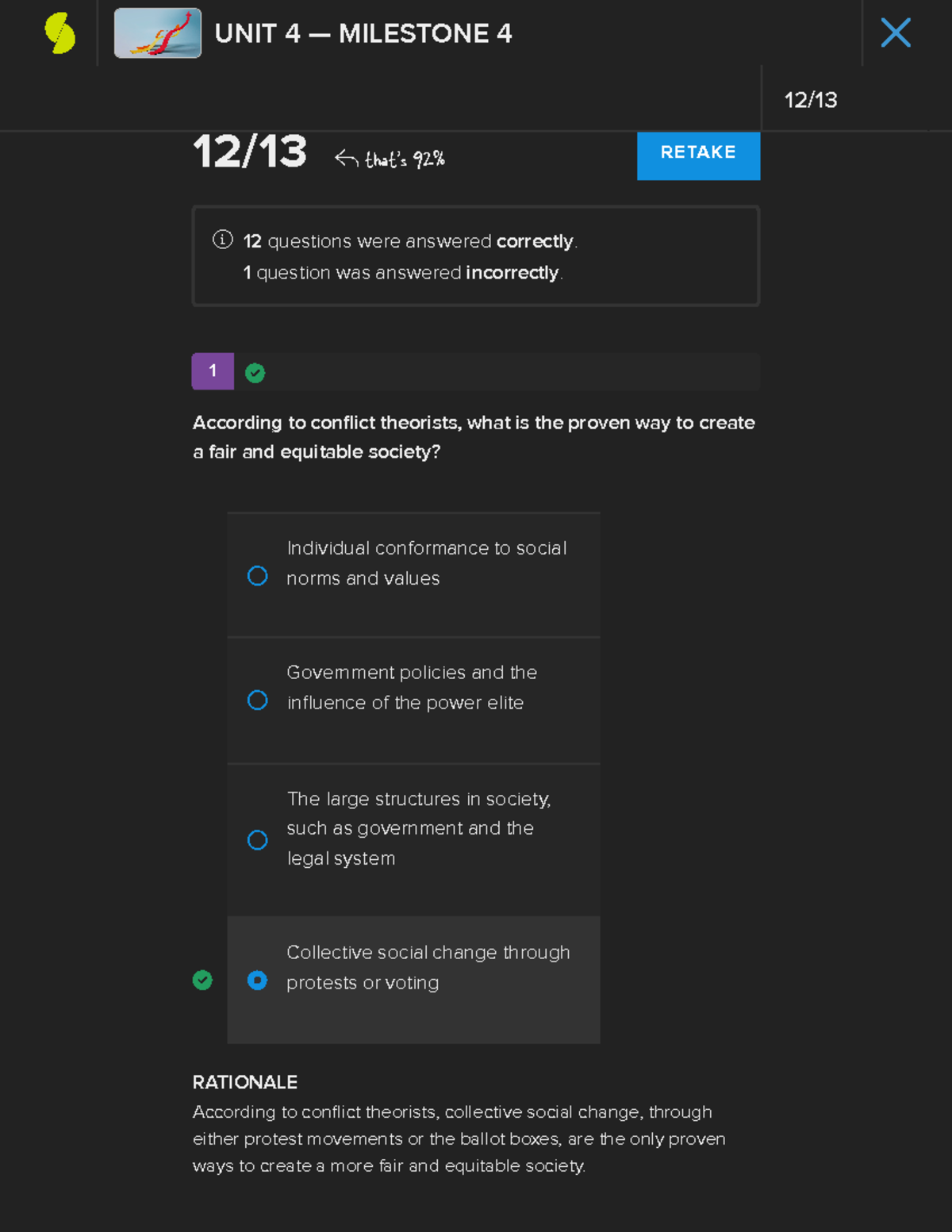The height and width of the screenshot is (1232, 952).
Task: Click the green checkmark beside the correct answer
Action: (x=202, y=981)
